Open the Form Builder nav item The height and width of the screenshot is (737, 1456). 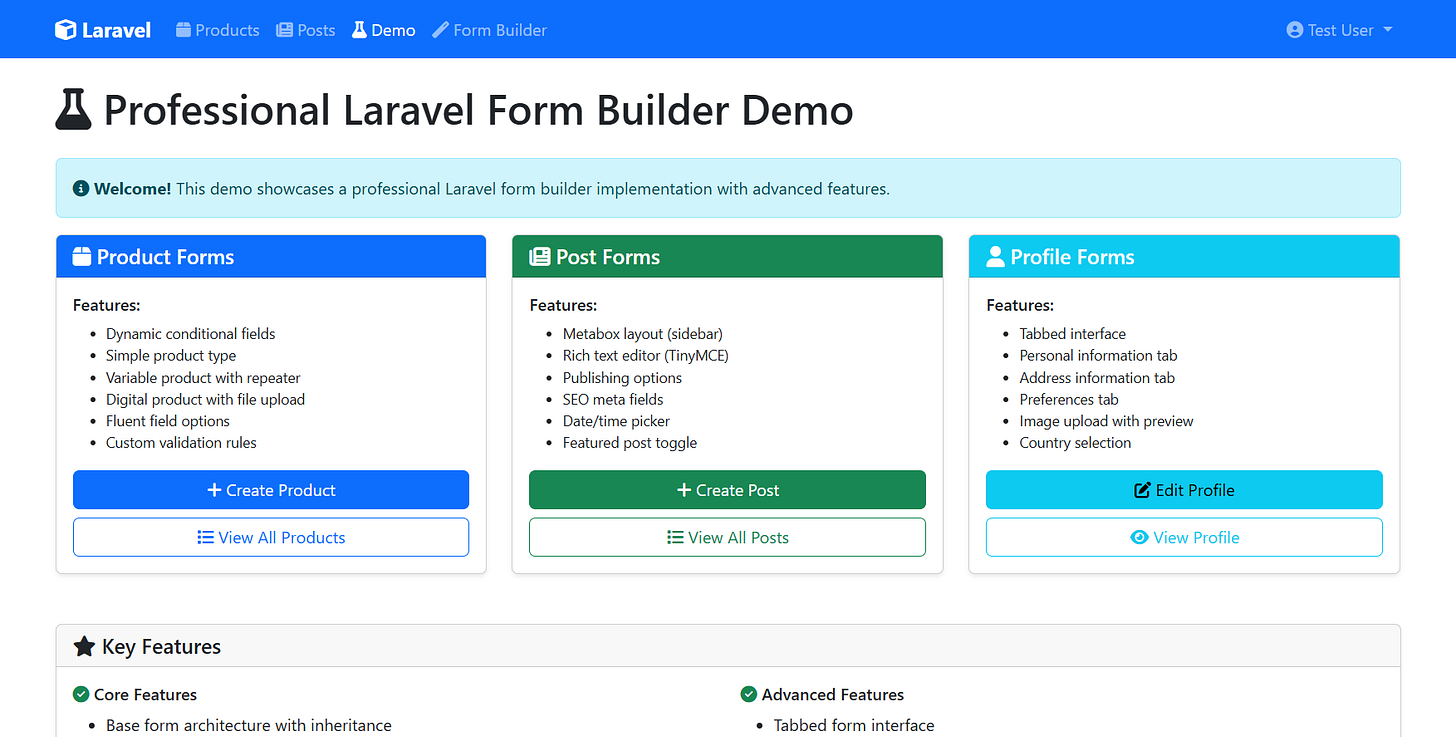click(x=489, y=30)
